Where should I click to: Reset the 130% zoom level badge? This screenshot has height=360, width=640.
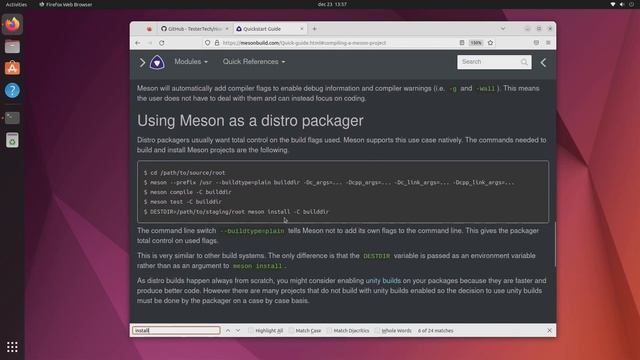tap(476, 43)
